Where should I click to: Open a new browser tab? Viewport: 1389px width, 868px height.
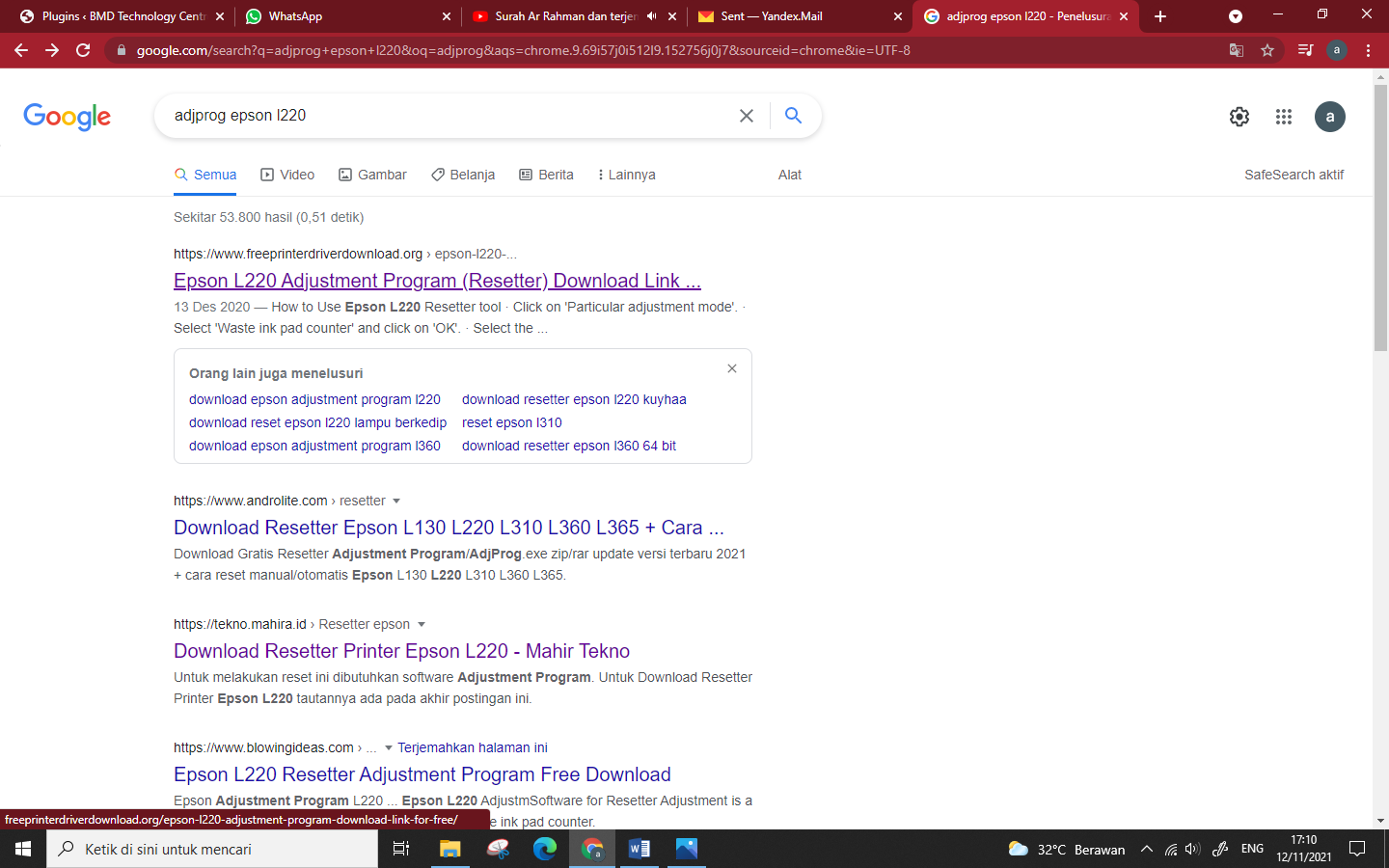(1160, 16)
